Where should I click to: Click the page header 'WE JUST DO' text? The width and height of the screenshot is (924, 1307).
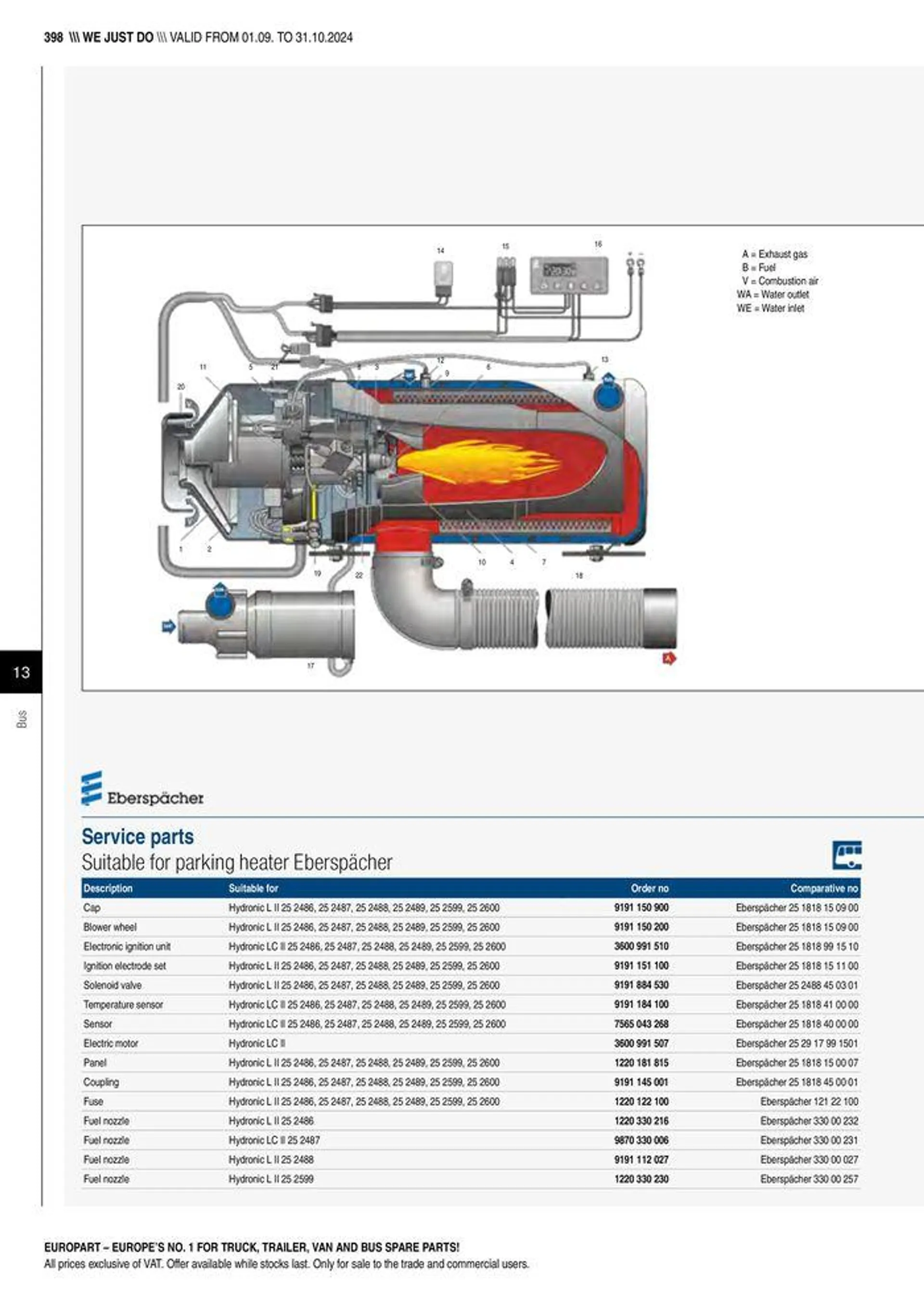click(x=118, y=38)
